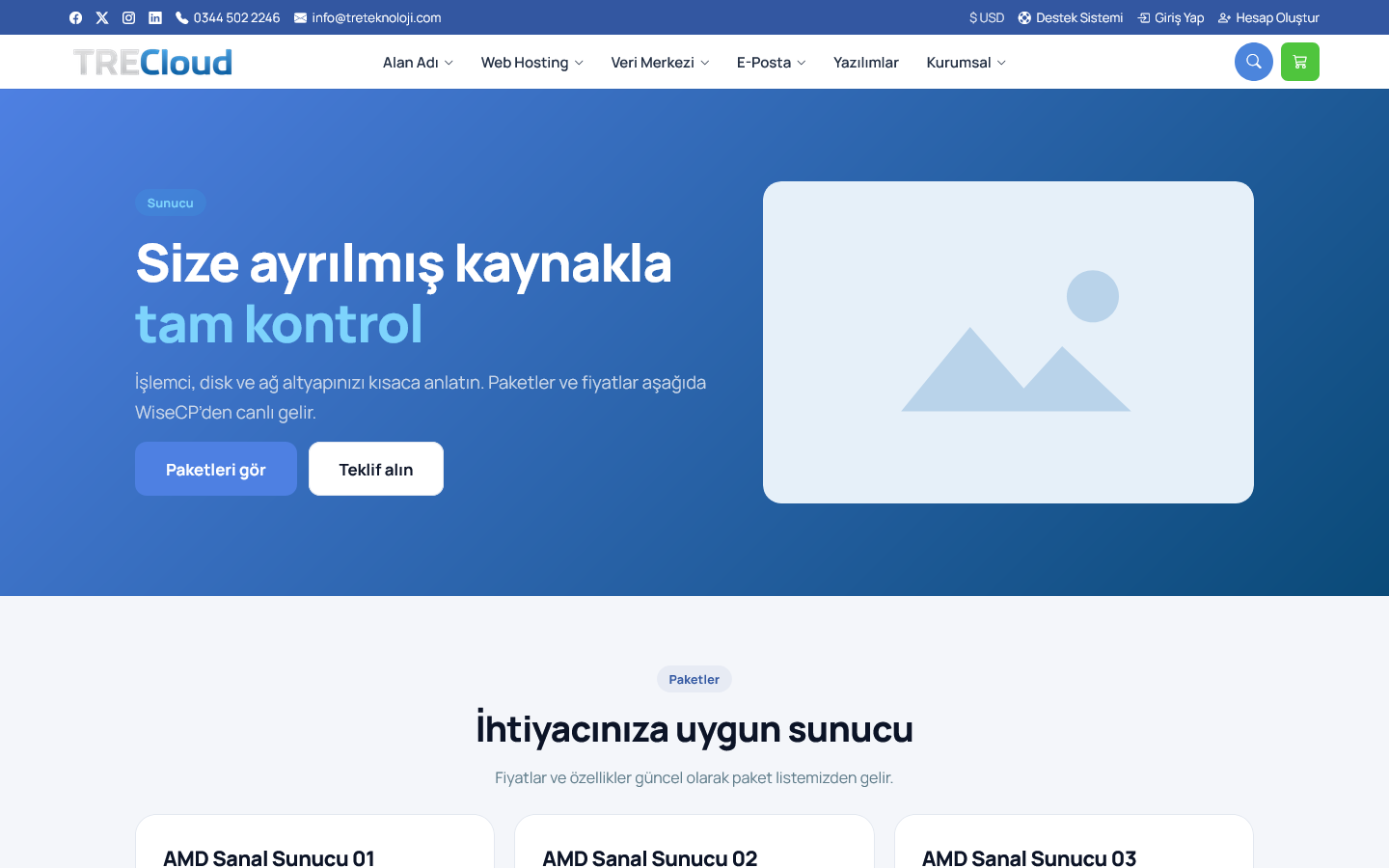Open the Instagram social icon
1389x868 pixels.
tap(128, 17)
